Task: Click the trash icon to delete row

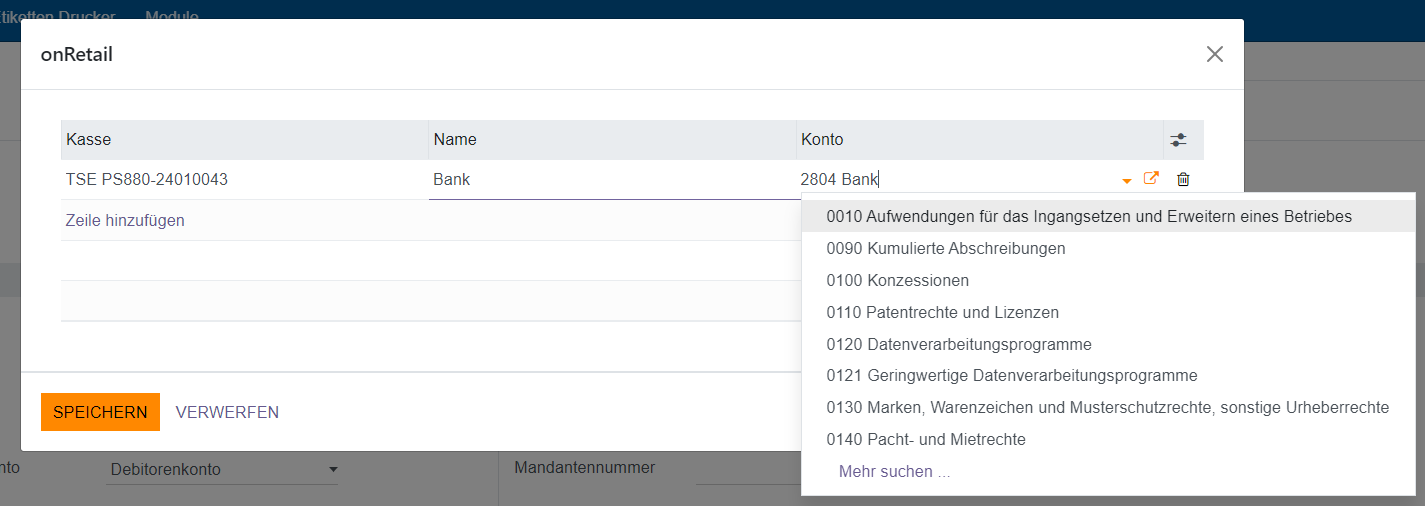Action: point(1183,180)
